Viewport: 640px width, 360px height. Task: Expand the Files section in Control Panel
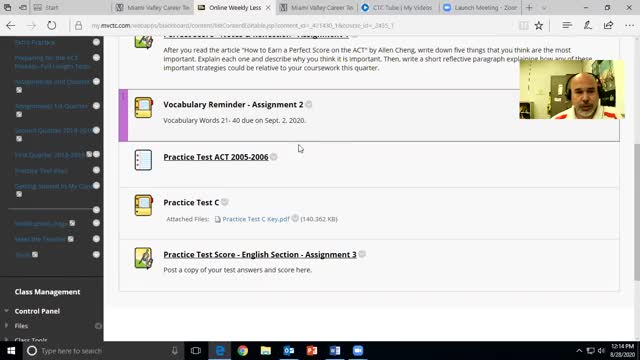click(x=7, y=326)
